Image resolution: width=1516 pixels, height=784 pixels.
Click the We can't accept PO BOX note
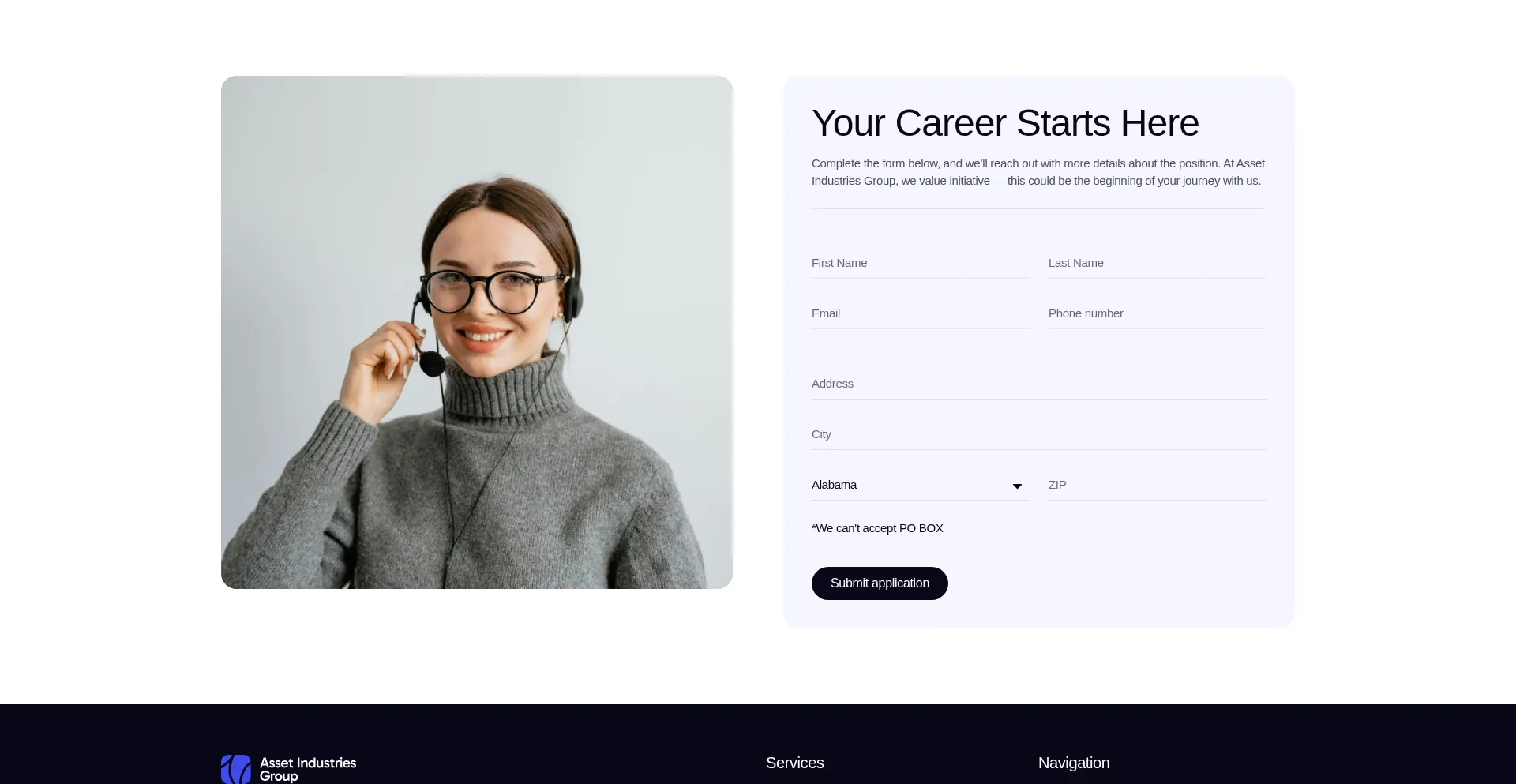click(877, 528)
